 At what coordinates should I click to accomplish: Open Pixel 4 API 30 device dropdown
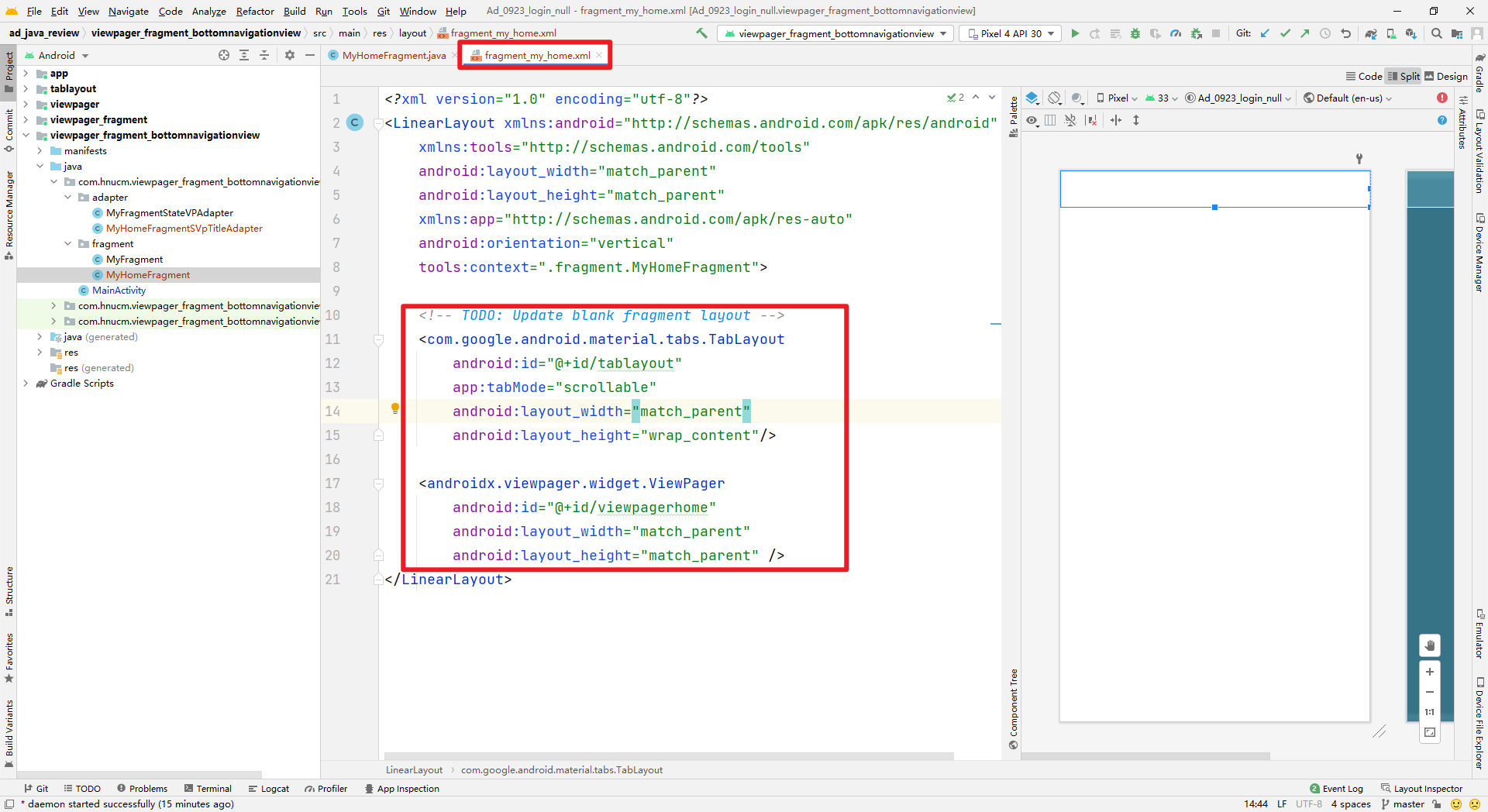1011,33
